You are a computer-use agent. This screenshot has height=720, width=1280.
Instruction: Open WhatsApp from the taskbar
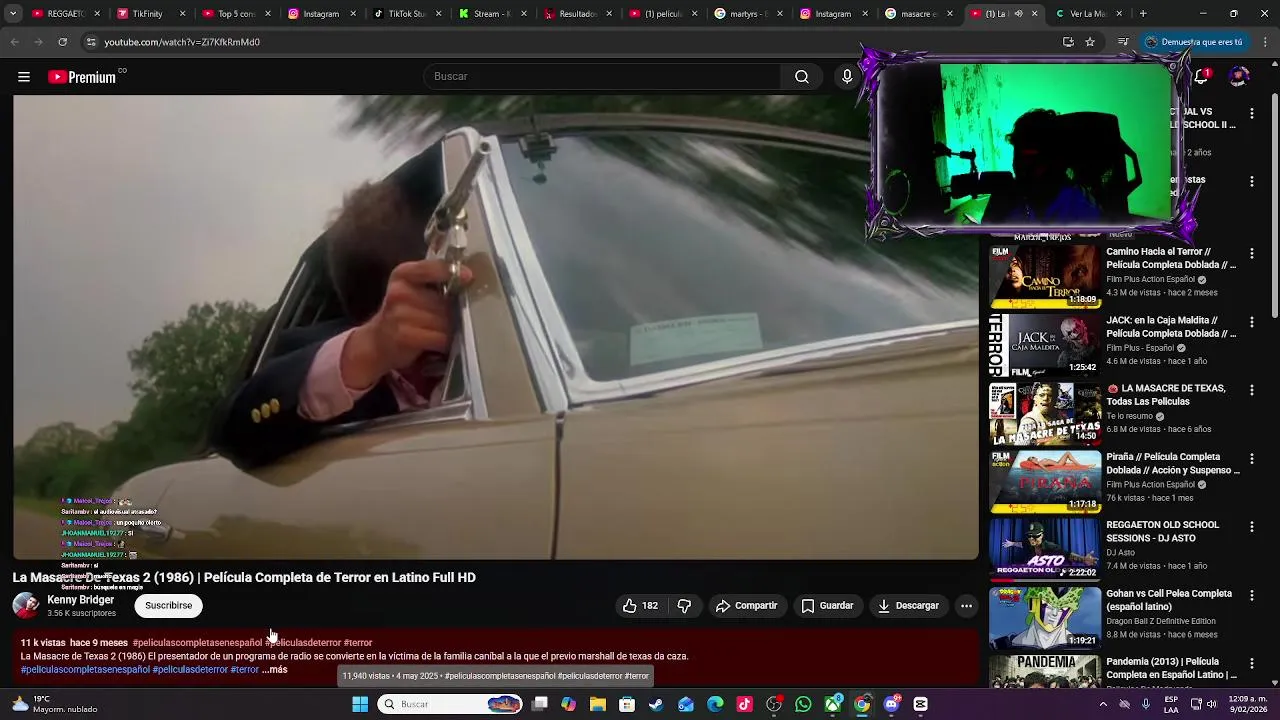click(x=803, y=704)
